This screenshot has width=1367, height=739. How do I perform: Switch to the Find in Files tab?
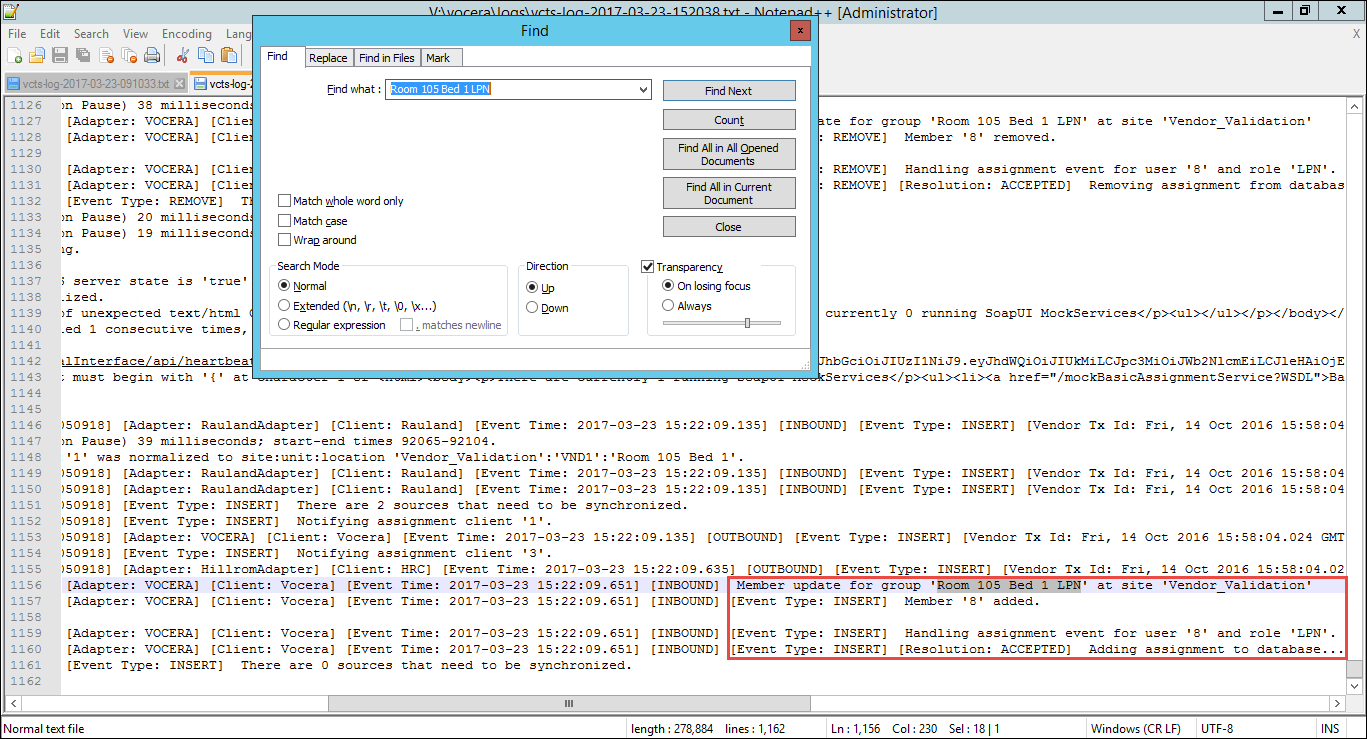[387, 58]
